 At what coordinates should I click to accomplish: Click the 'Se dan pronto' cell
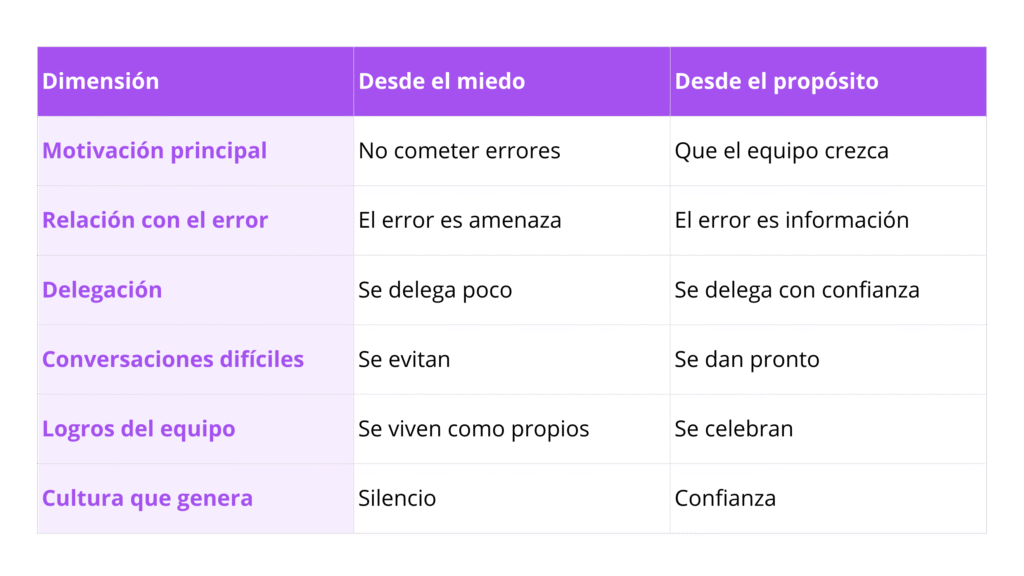click(747, 359)
